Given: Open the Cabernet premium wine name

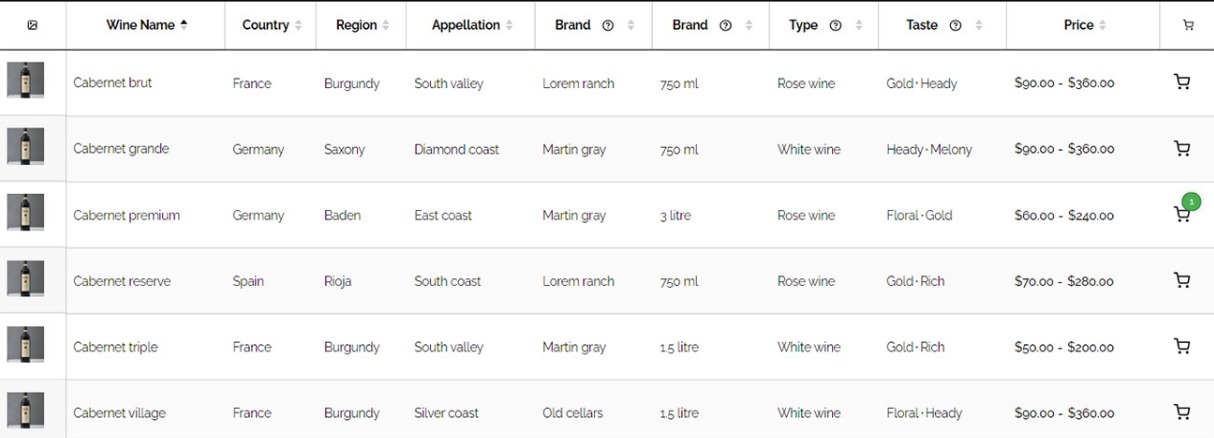Looking at the screenshot, I should click(127, 215).
